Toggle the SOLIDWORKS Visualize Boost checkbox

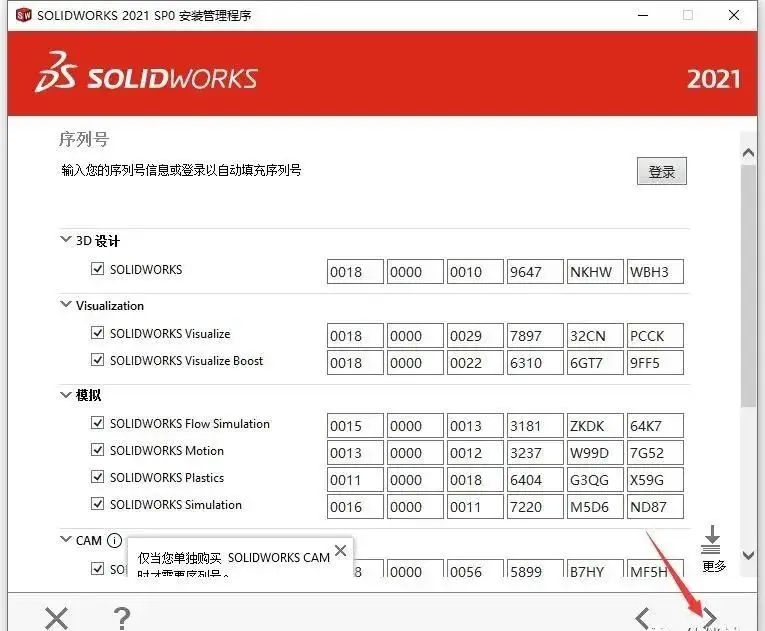click(x=98, y=360)
